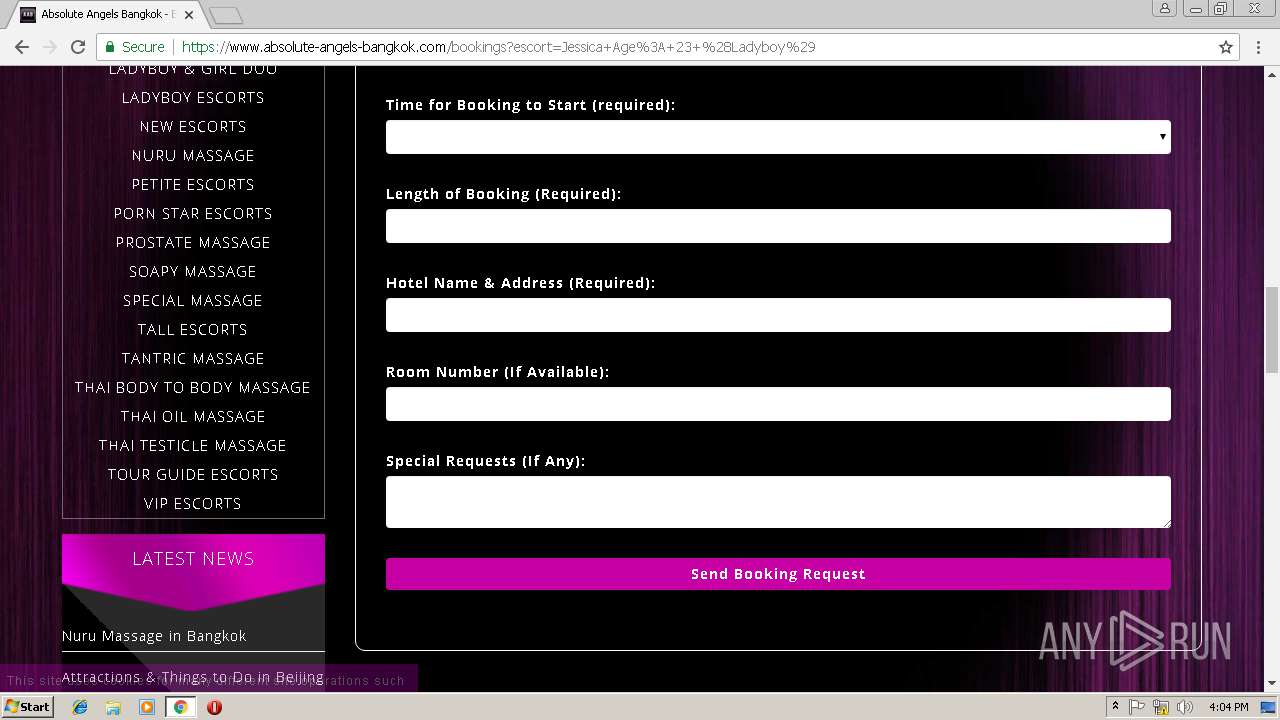
Task: Open the media player taskbar icon
Action: coord(147,707)
